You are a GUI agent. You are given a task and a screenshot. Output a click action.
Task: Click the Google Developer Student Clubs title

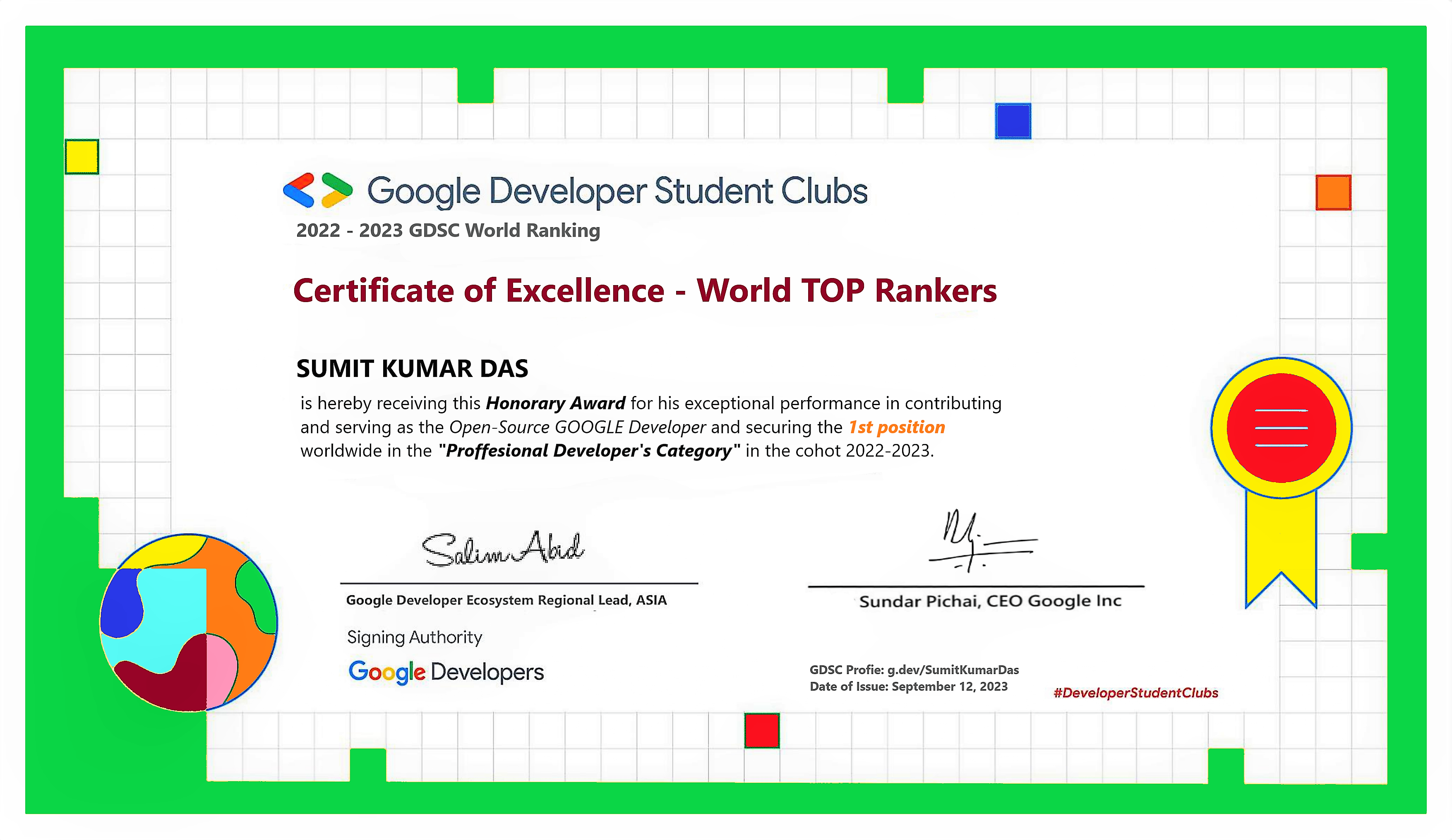[x=617, y=191]
